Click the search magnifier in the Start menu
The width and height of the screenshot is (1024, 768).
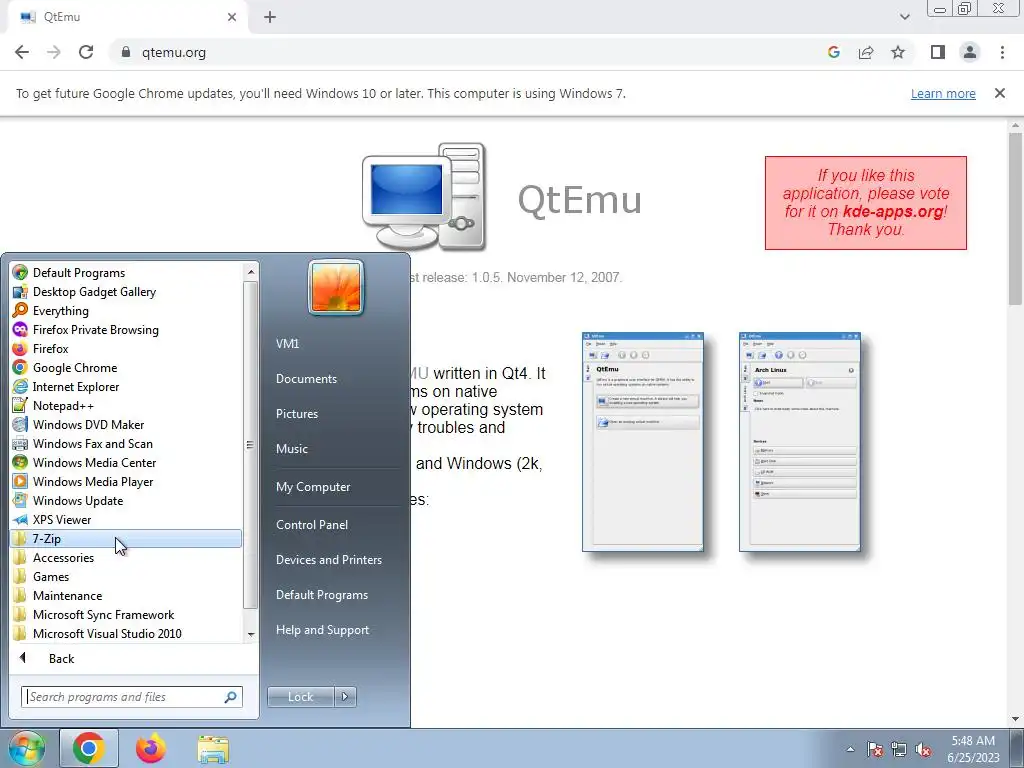tap(230, 697)
